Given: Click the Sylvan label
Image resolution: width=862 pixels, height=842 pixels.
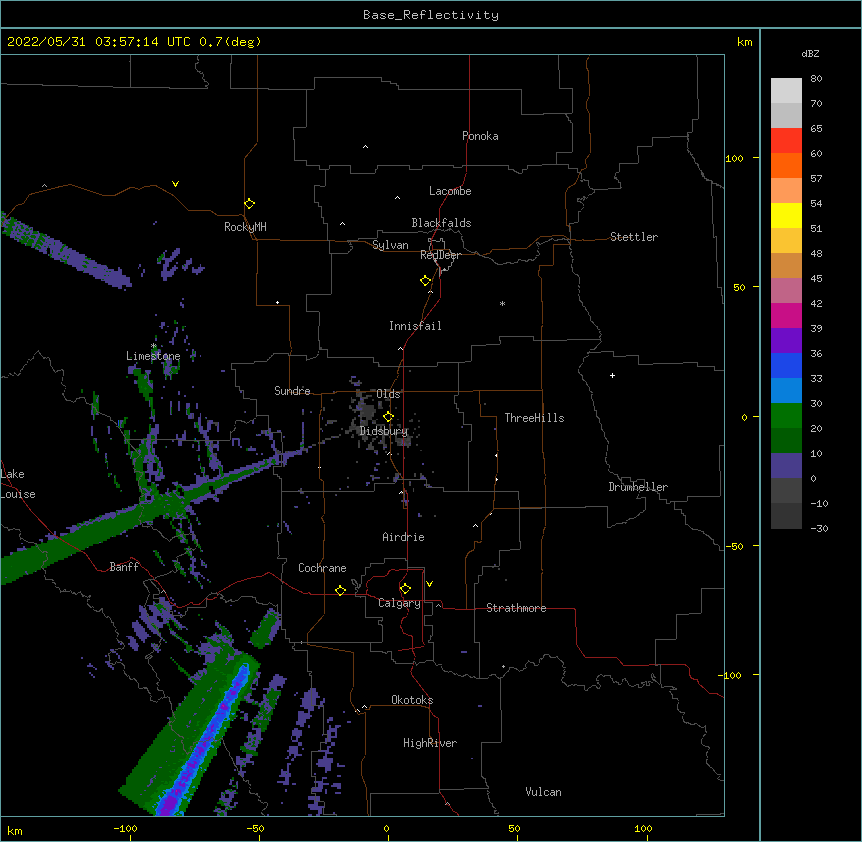Looking at the screenshot, I should click(x=390, y=245).
